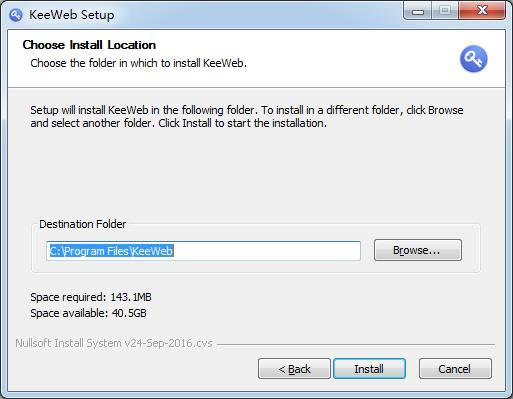Screen dimensions: 513x399
Task: Close the KeeWeb Setup window
Action: 482,11
